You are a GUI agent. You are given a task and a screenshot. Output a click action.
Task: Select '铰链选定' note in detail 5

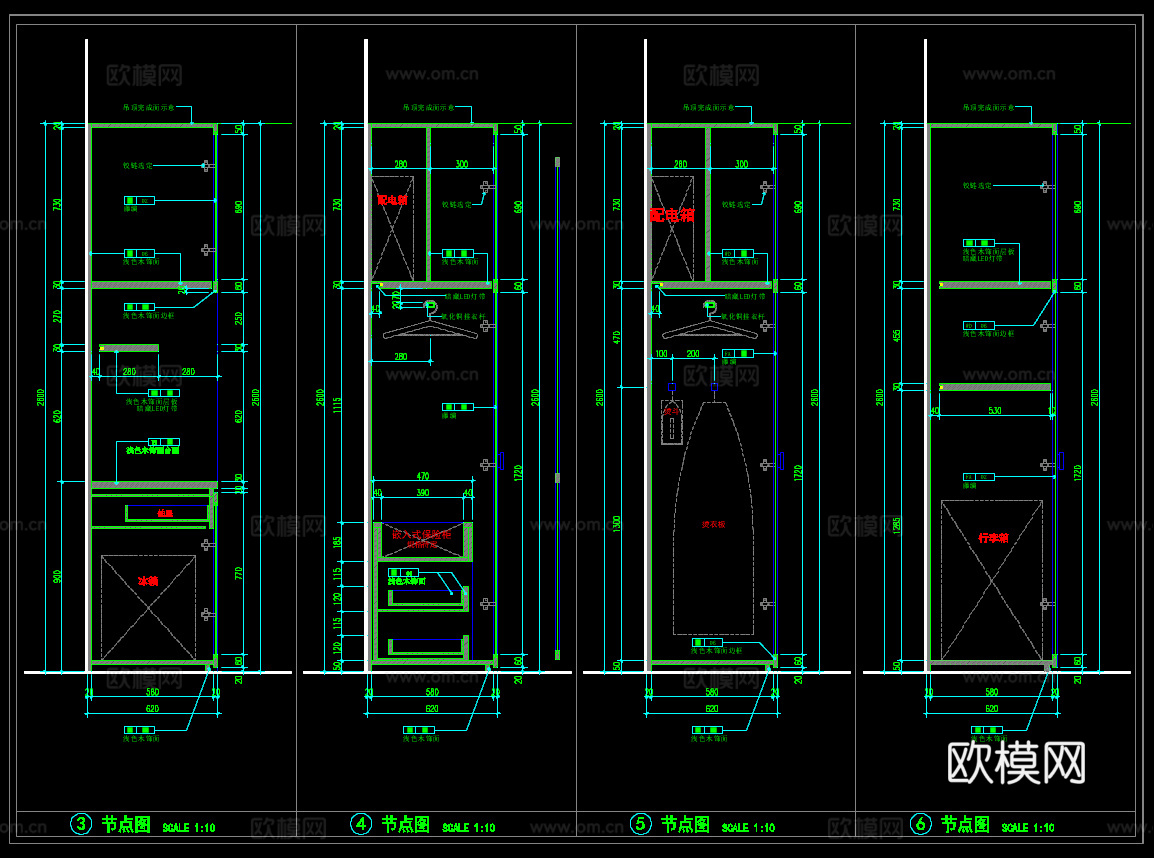736,205
